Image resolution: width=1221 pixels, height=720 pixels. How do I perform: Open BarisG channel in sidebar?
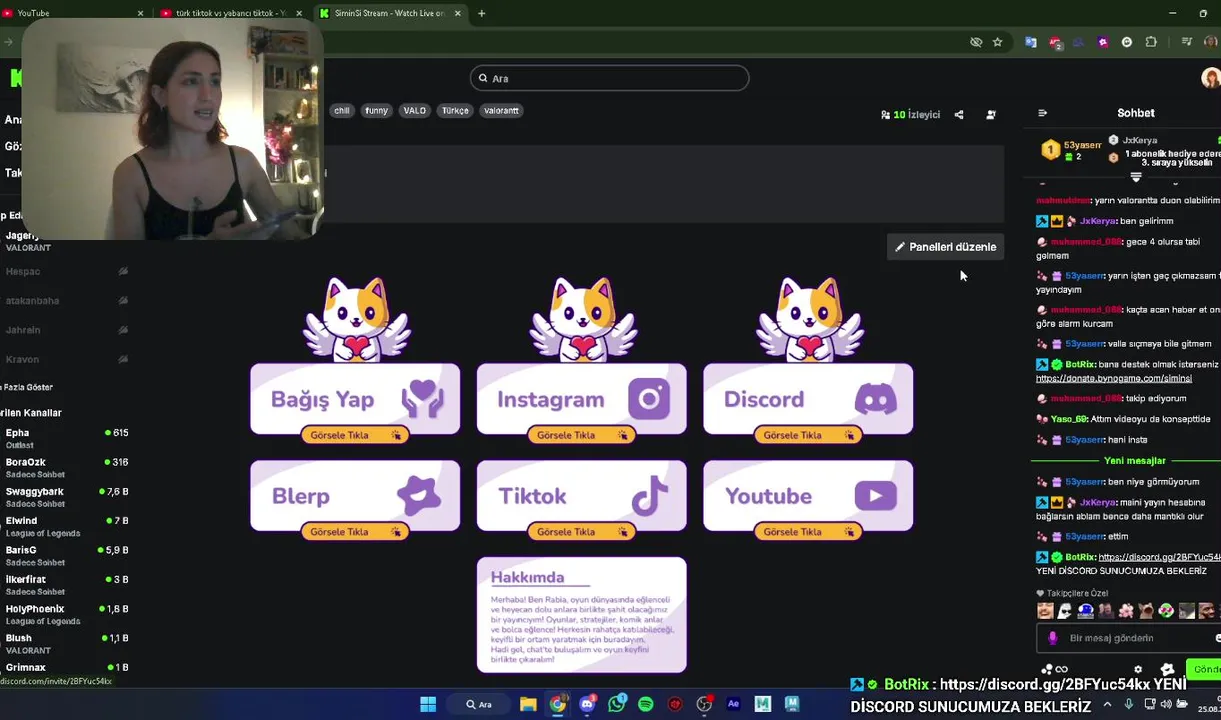tap(65, 556)
